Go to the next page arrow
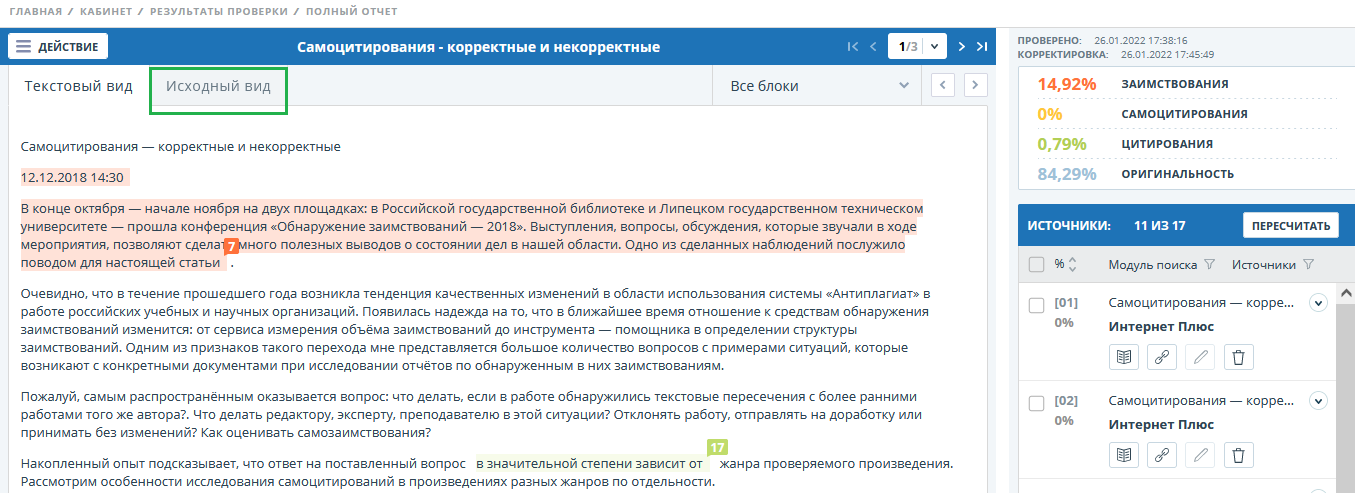The image size is (1355, 493). pyautogui.click(x=961, y=46)
